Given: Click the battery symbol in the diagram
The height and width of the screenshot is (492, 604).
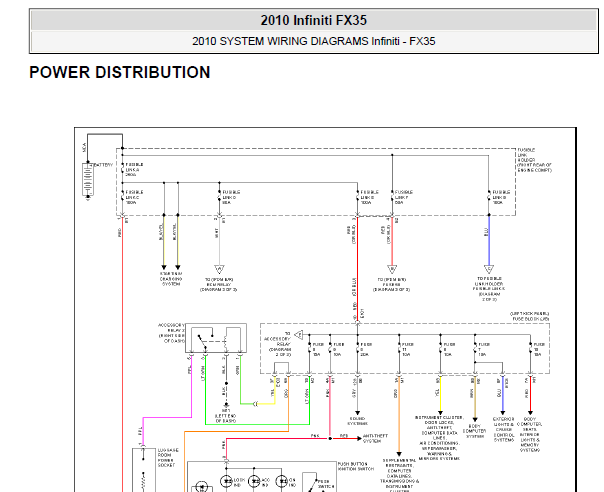Looking at the screenshot, I should click(x=88, y=180).
